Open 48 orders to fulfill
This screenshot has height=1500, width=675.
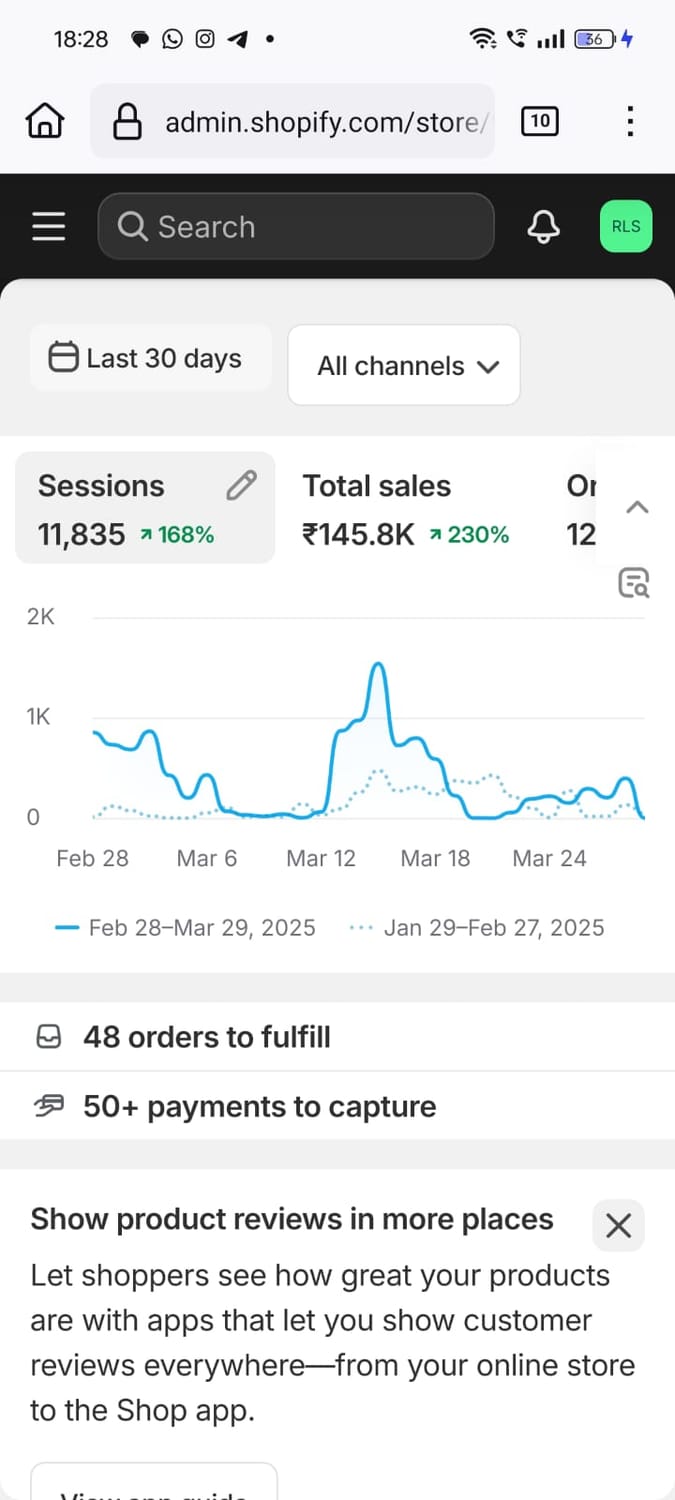pyautogui.click(x=206, y=1037)
